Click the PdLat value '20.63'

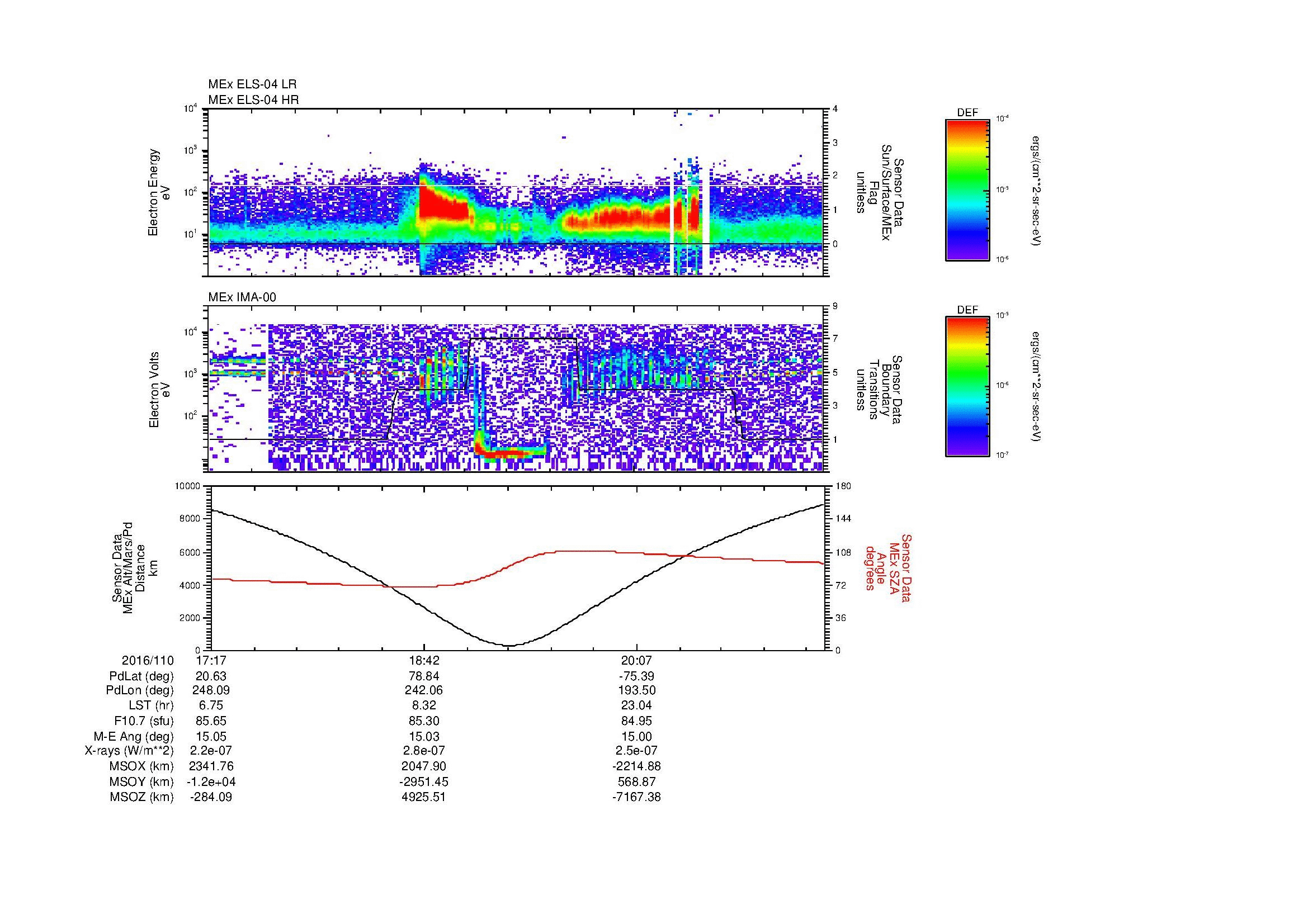pyautogui.click(x=211, y=676)
